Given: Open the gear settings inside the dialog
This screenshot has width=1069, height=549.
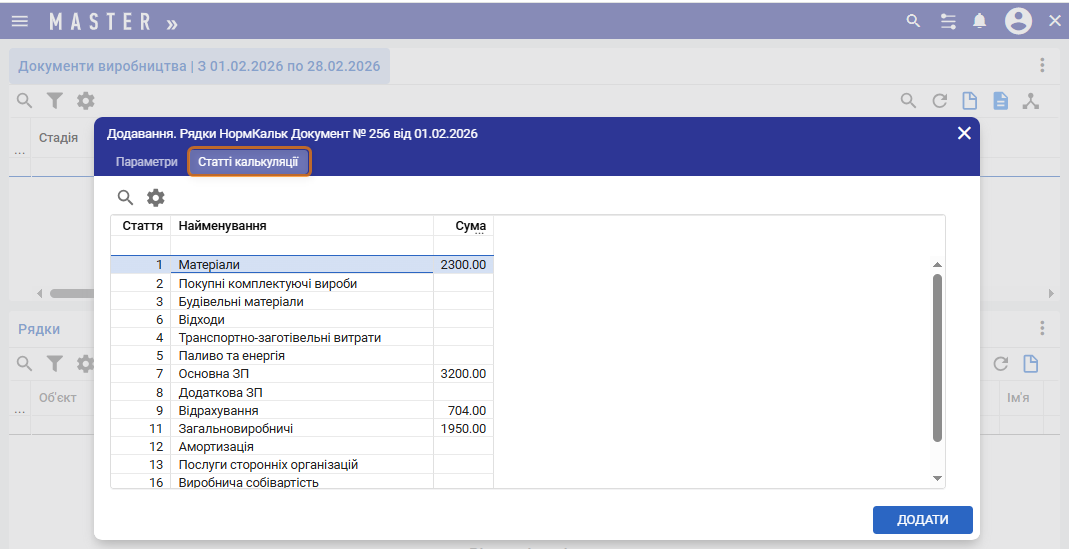Looking at the screenshot, I should pos(156,198).
